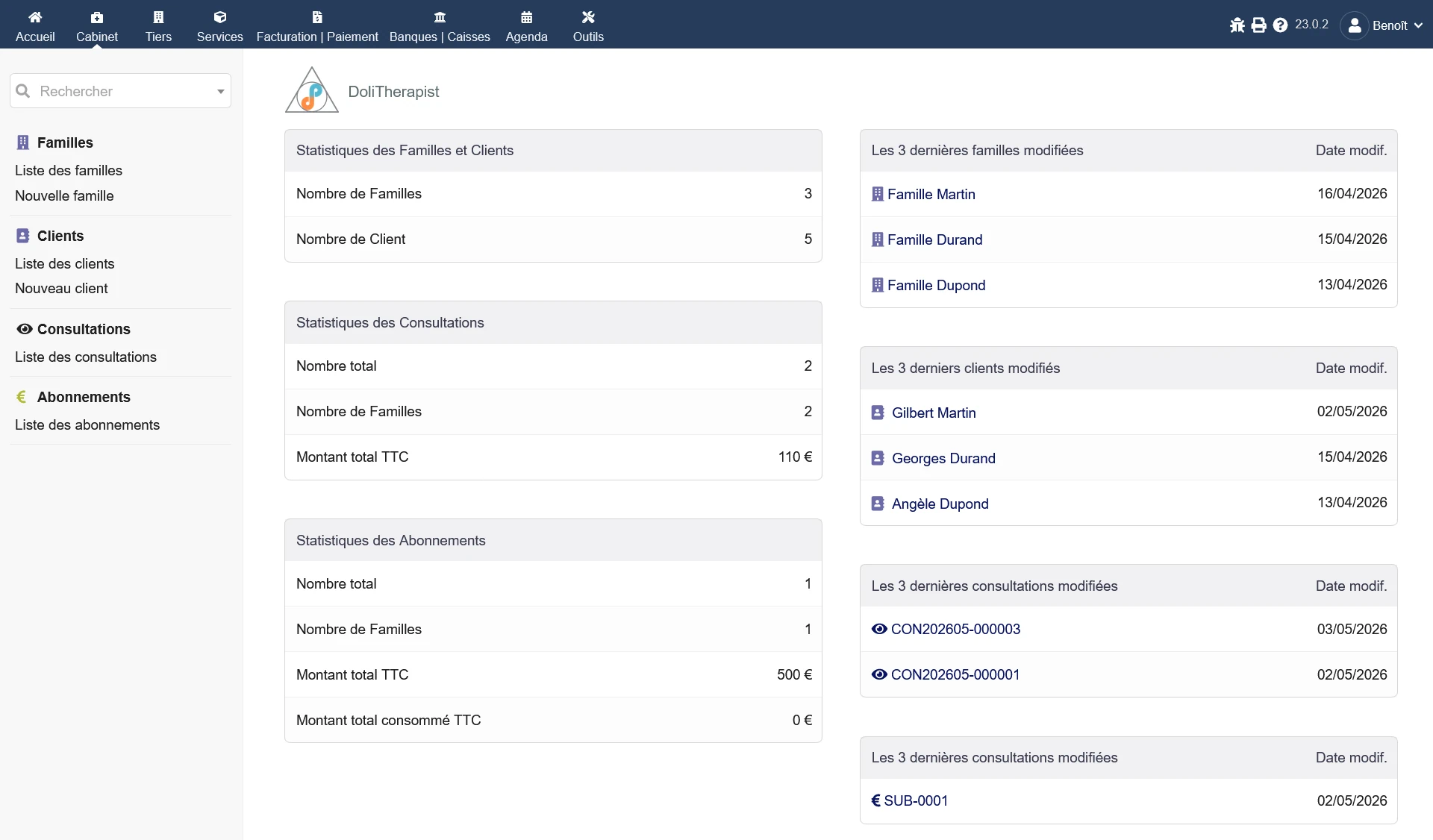Click the Familles building icon in sidebar
1433x840 pixels.
coord(23,142)
